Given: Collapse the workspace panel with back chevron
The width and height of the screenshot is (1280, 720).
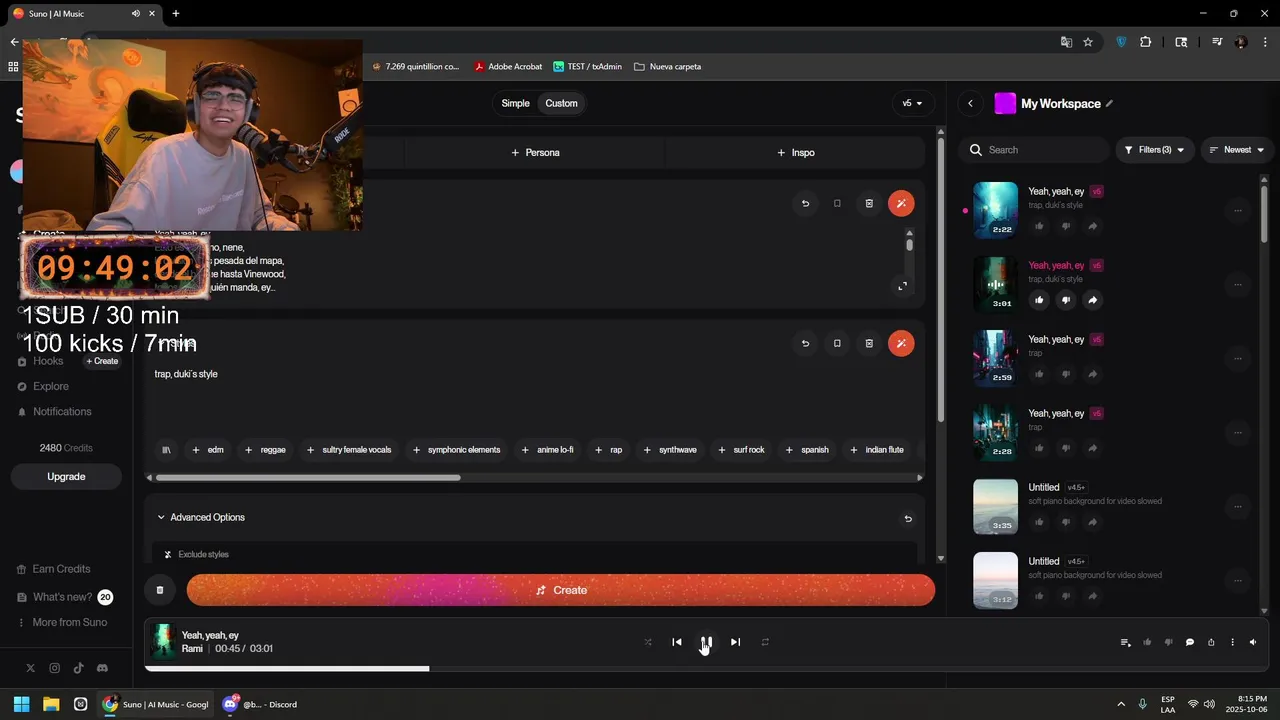Looking at the screenshot, I should (x=970, y=103).
